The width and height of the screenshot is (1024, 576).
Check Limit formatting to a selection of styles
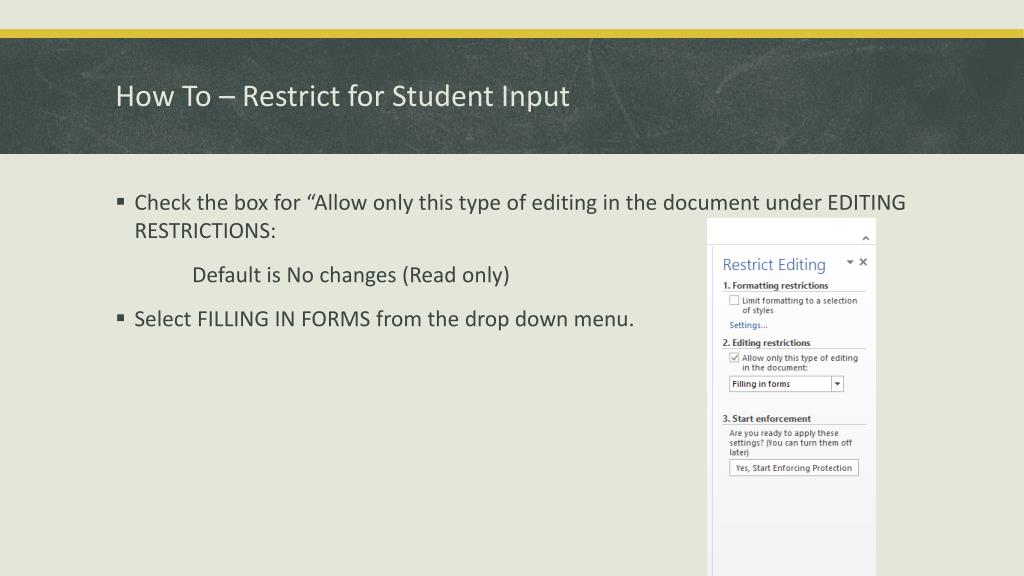734,300
